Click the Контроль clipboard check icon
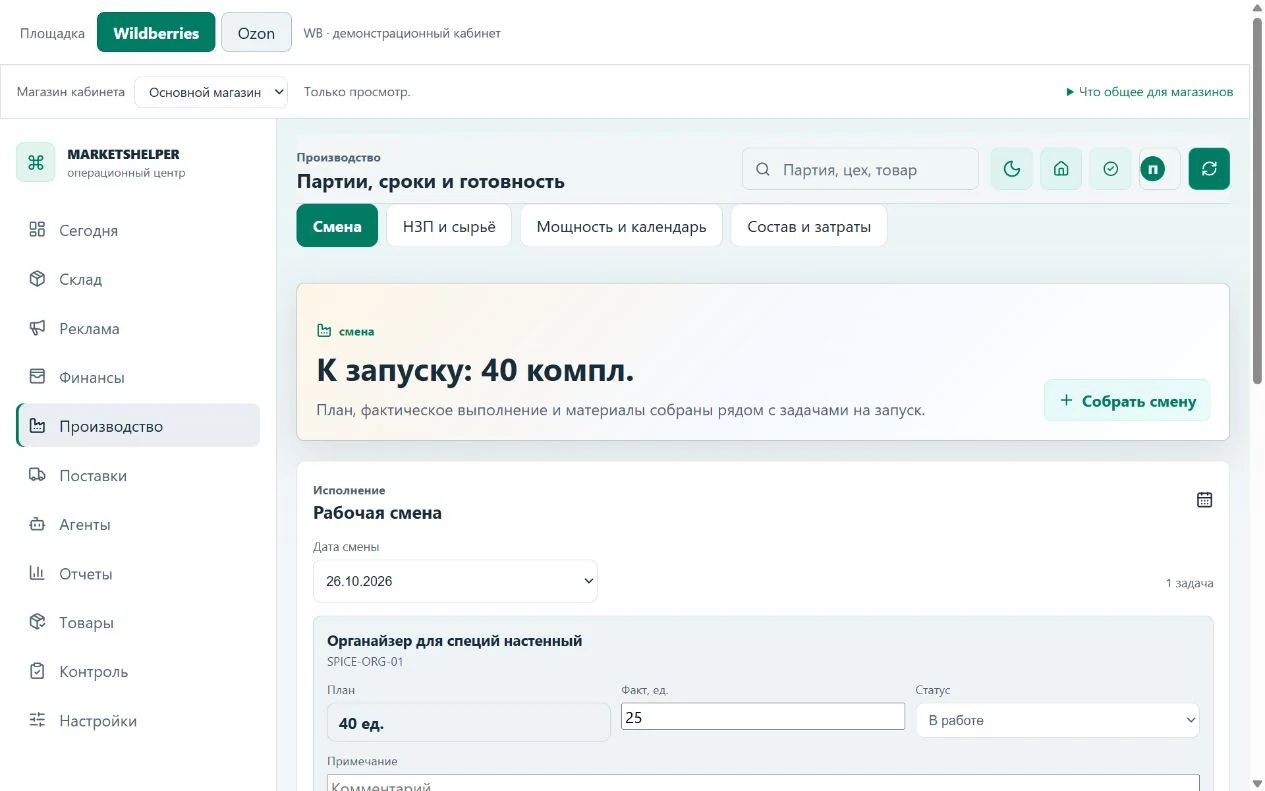This screenshot has height=791, width=1265. [37, 671]
